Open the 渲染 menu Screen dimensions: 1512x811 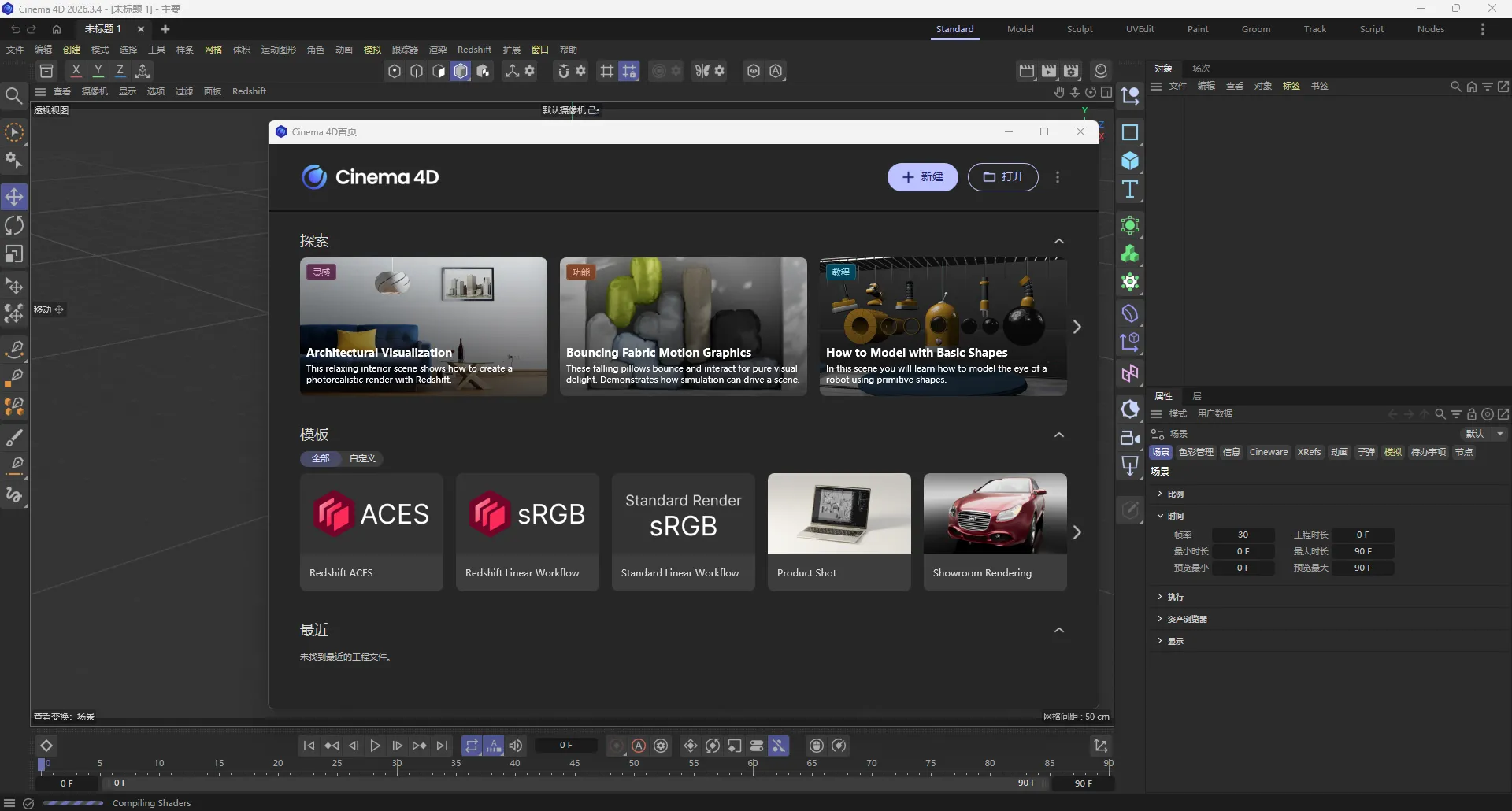(x=437, y=50)
